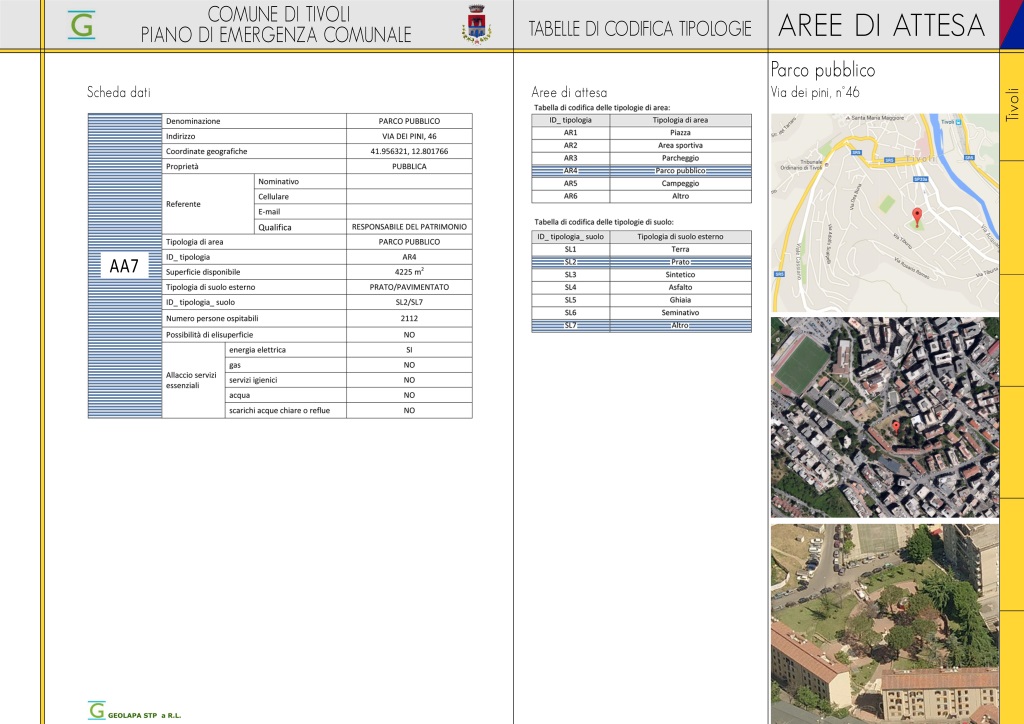
Task: Open the street map of Tivoli
Action: coord(885,213)
